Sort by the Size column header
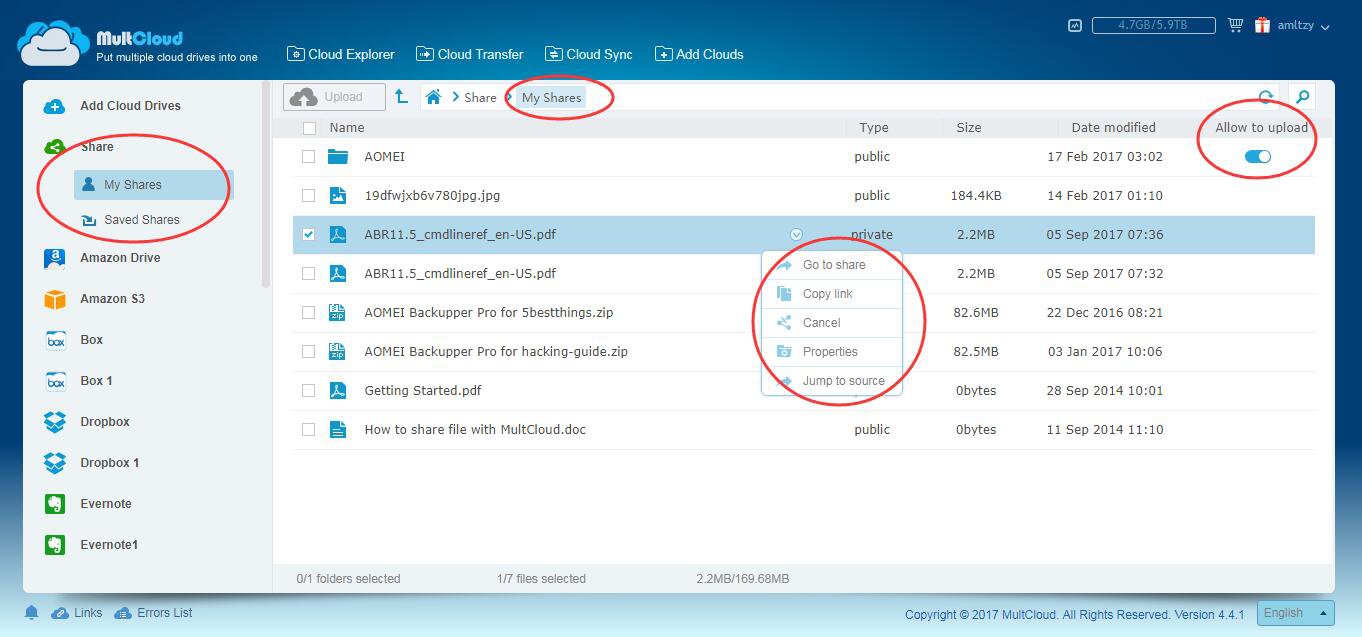The image size is (1362, 637). 969,128
